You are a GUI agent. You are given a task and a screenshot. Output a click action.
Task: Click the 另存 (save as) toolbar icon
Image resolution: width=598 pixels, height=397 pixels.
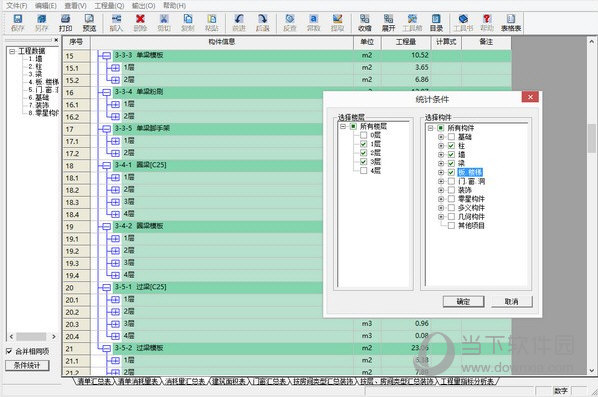[x=41, y=23]
